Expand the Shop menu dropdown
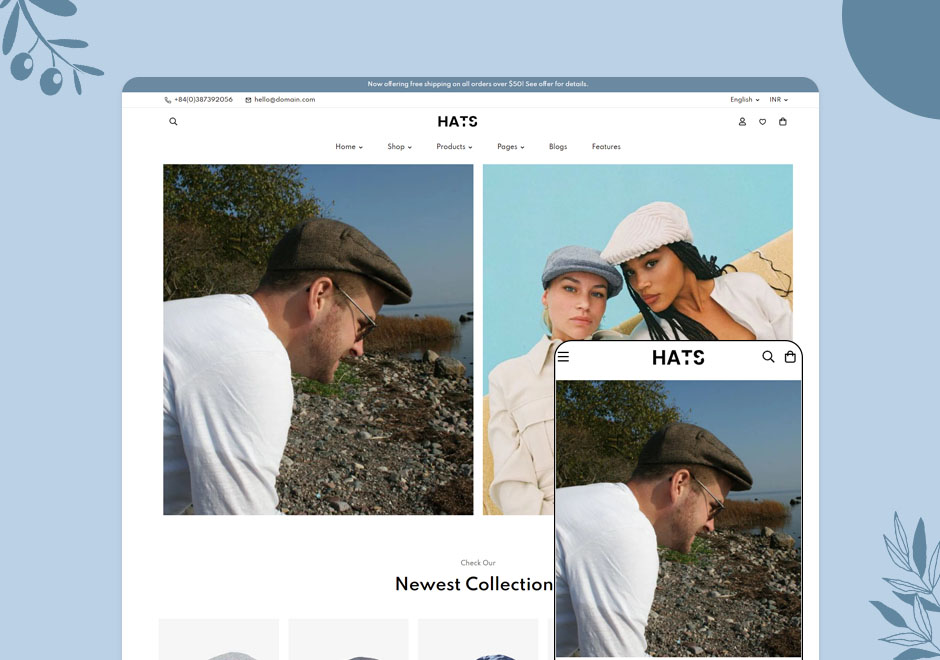Screen dimensions: 940x660 tap(399, 147)
